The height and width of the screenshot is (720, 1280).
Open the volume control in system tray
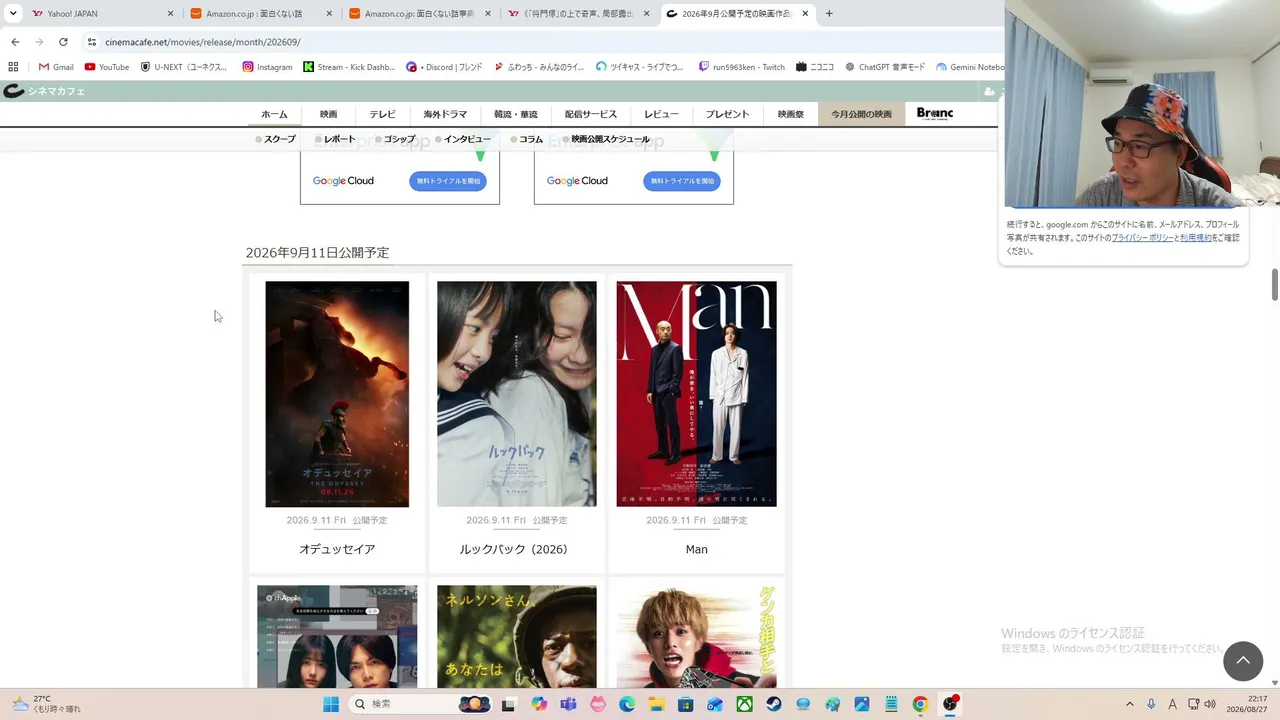(x=1210, y=704)
